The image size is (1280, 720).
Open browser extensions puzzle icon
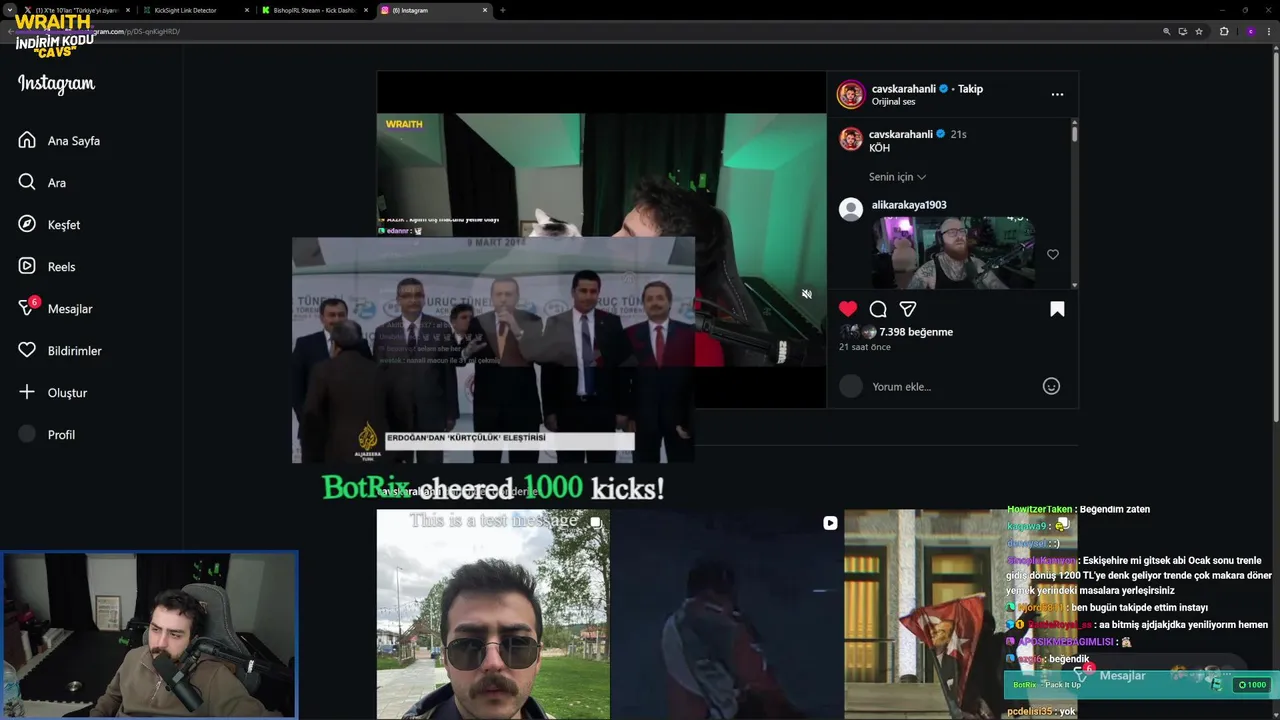click(x=1224, y=31)
